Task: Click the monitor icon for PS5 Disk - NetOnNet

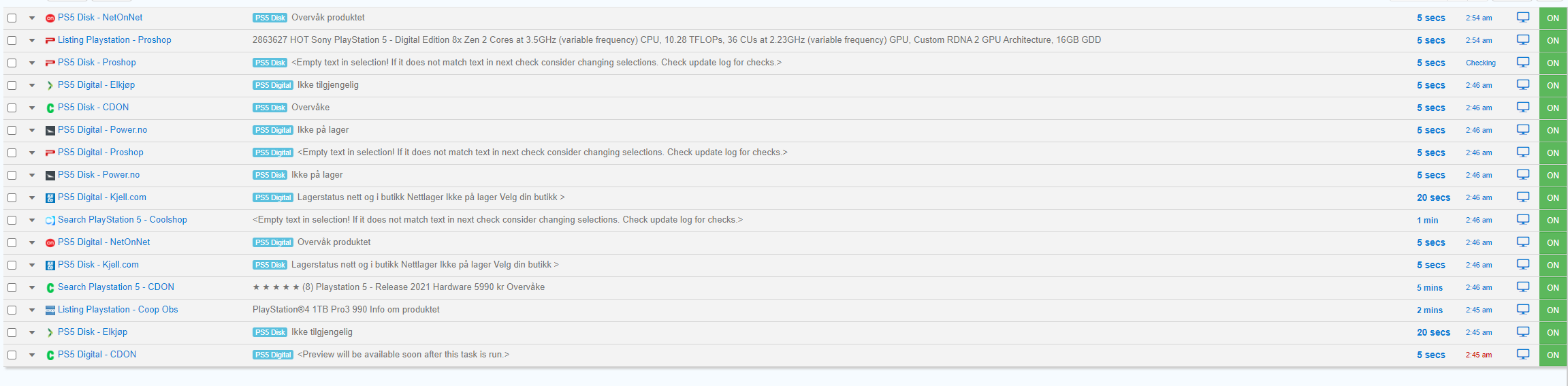Action: pyautogui.click(x=1523, y=18)
